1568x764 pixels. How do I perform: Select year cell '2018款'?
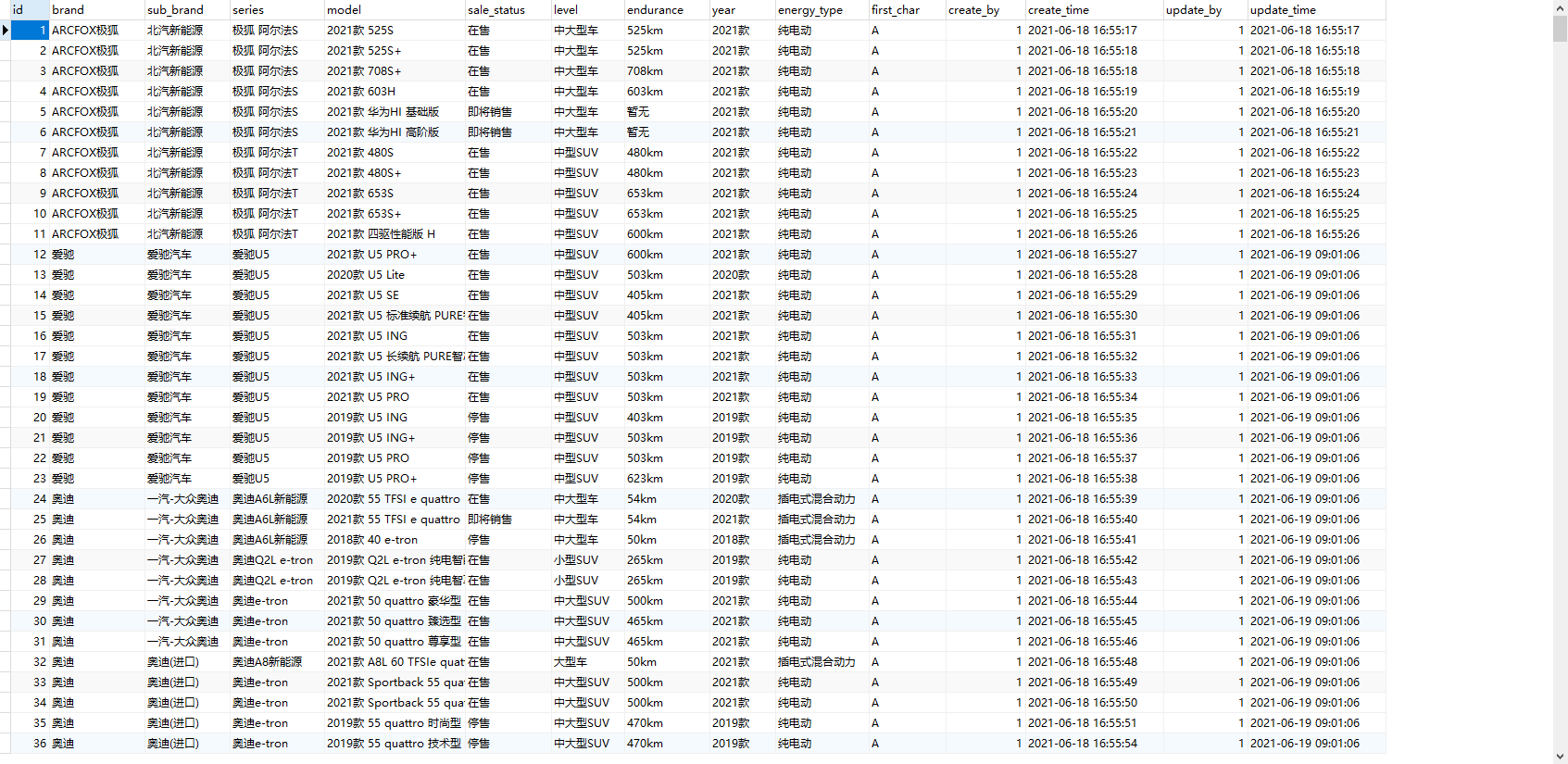(x=743, y=540)
